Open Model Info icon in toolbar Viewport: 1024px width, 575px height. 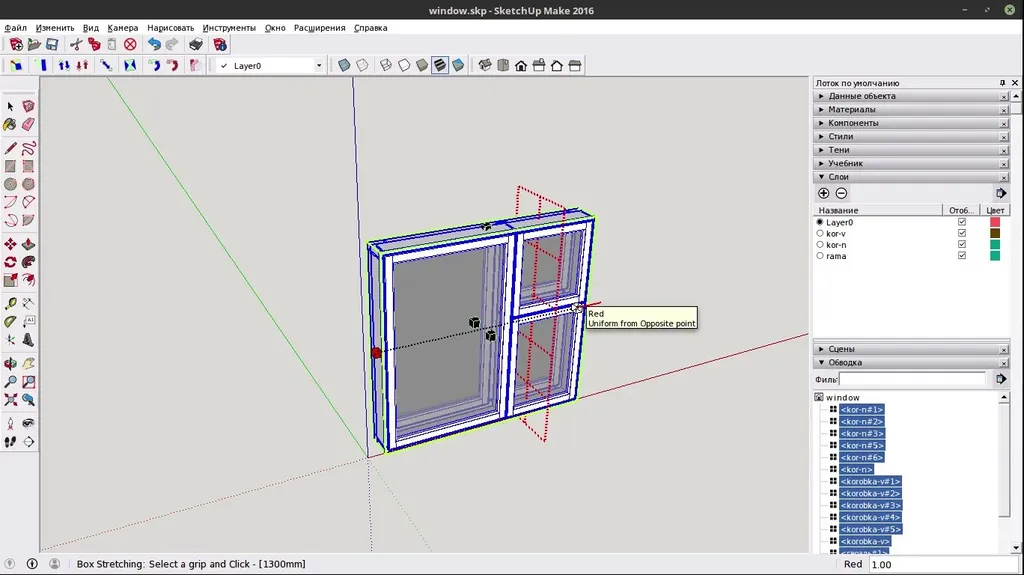point(220,44)
